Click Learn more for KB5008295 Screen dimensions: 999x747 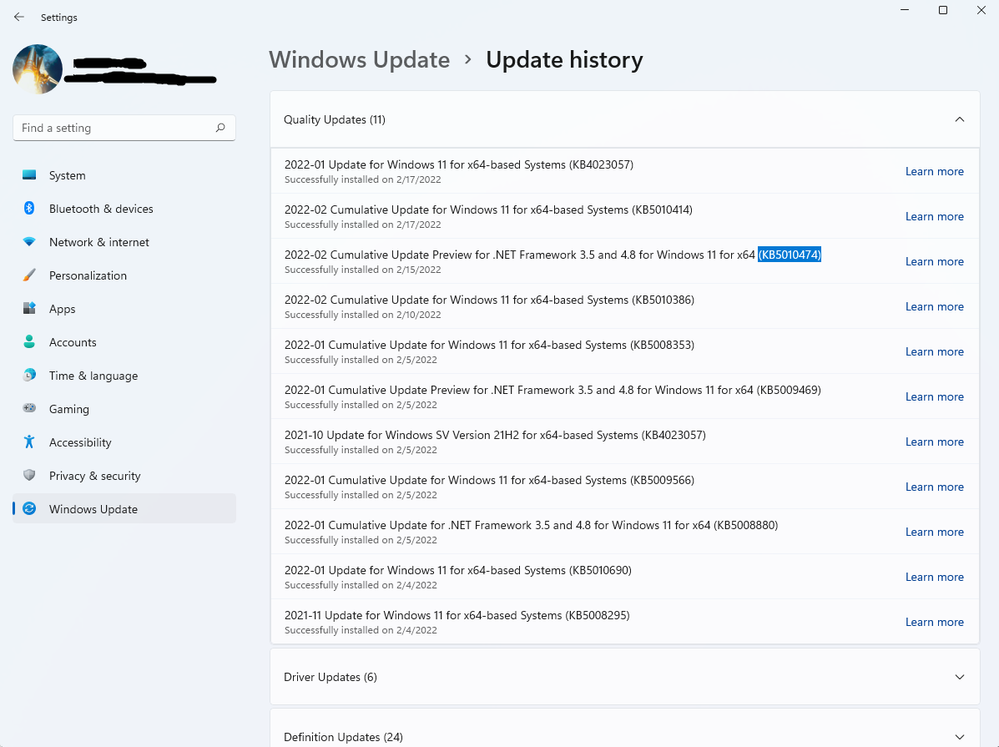point(935,622)
